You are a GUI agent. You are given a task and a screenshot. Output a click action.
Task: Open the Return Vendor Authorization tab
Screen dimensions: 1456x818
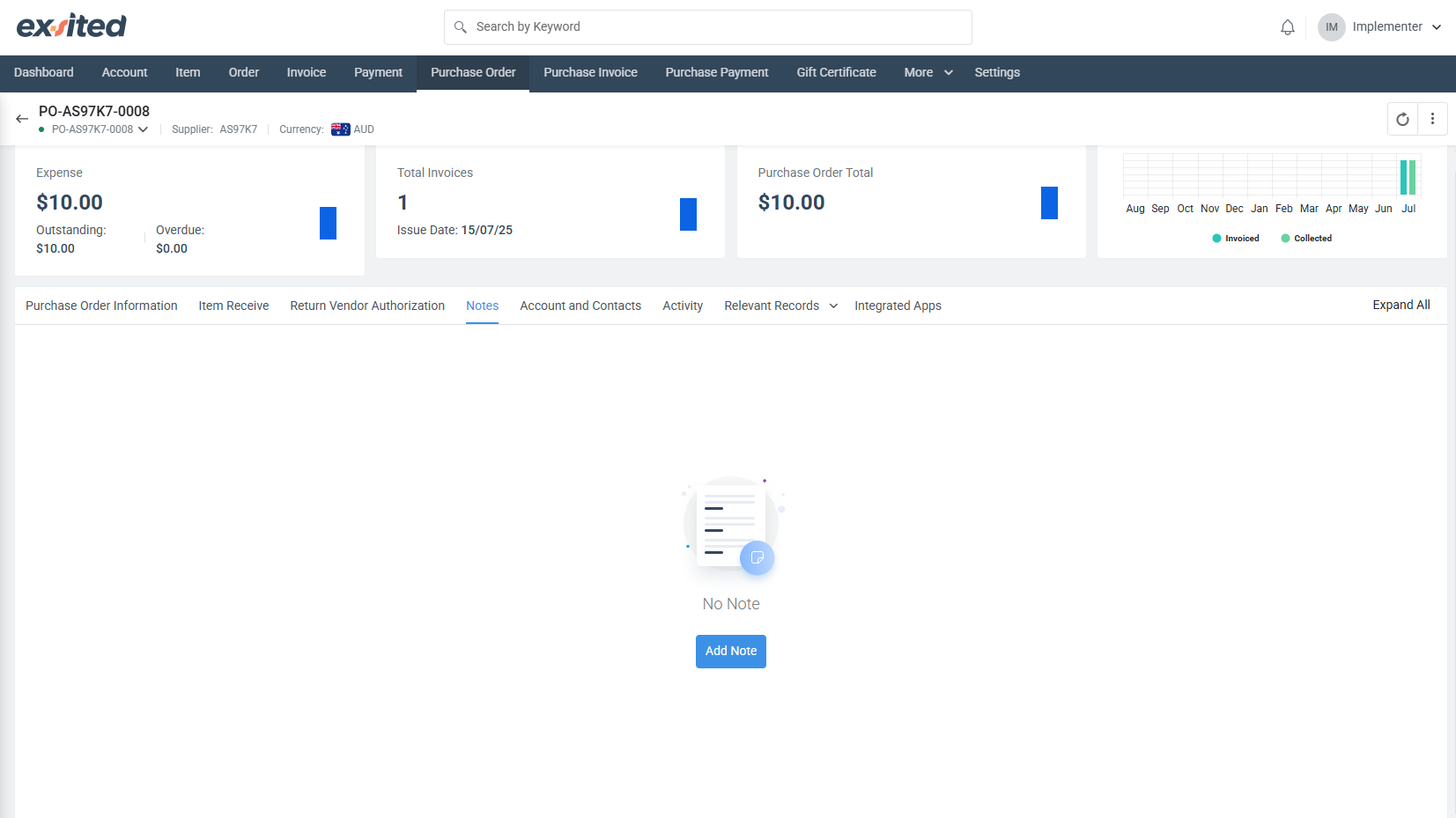[x=367, y=306]
